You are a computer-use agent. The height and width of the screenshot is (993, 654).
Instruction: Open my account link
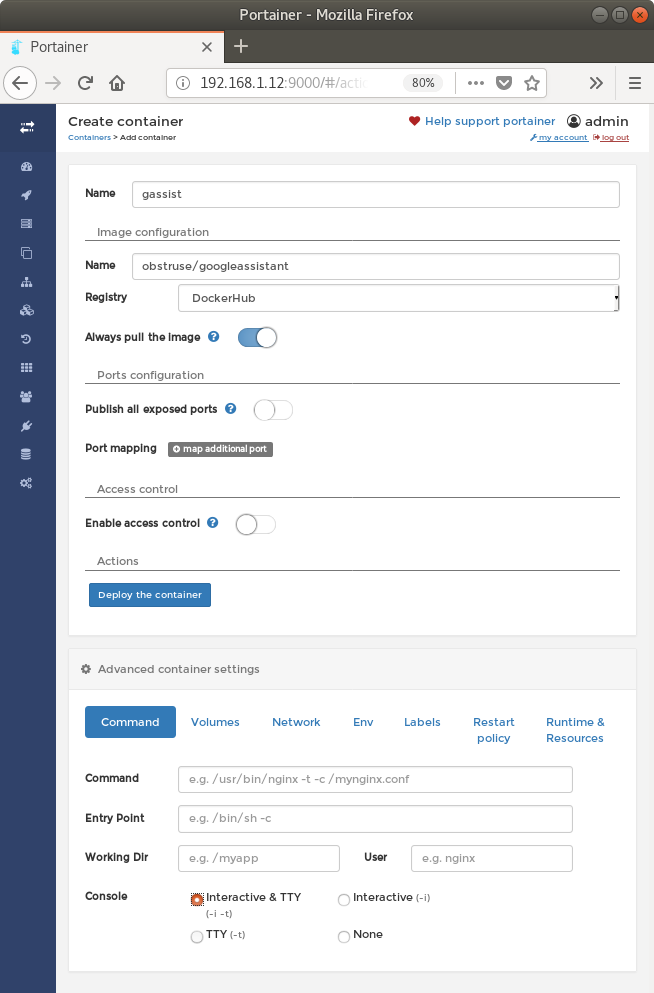[x=560, y=137]
